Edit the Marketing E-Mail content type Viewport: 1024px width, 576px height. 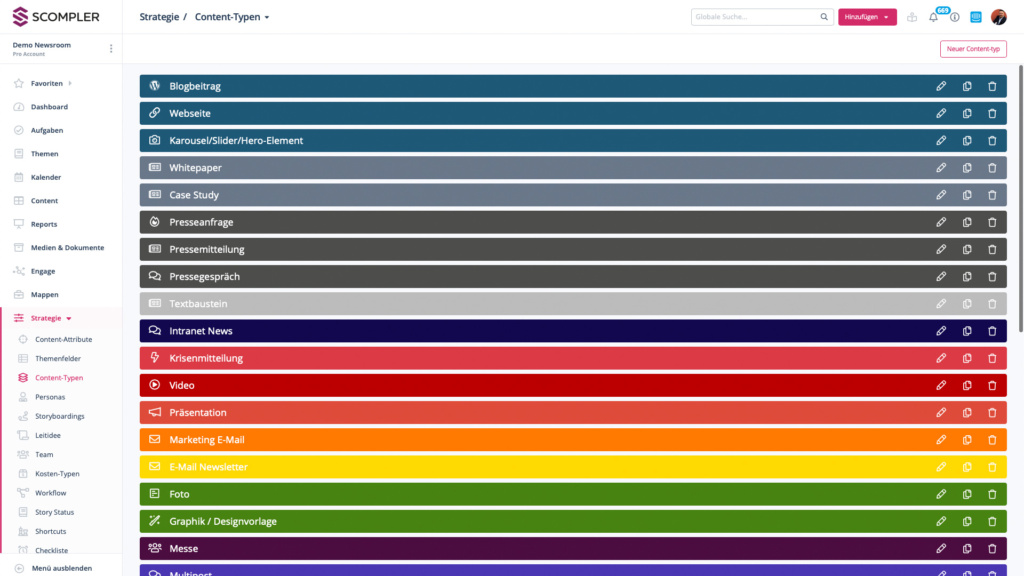[x=941, y=440]
